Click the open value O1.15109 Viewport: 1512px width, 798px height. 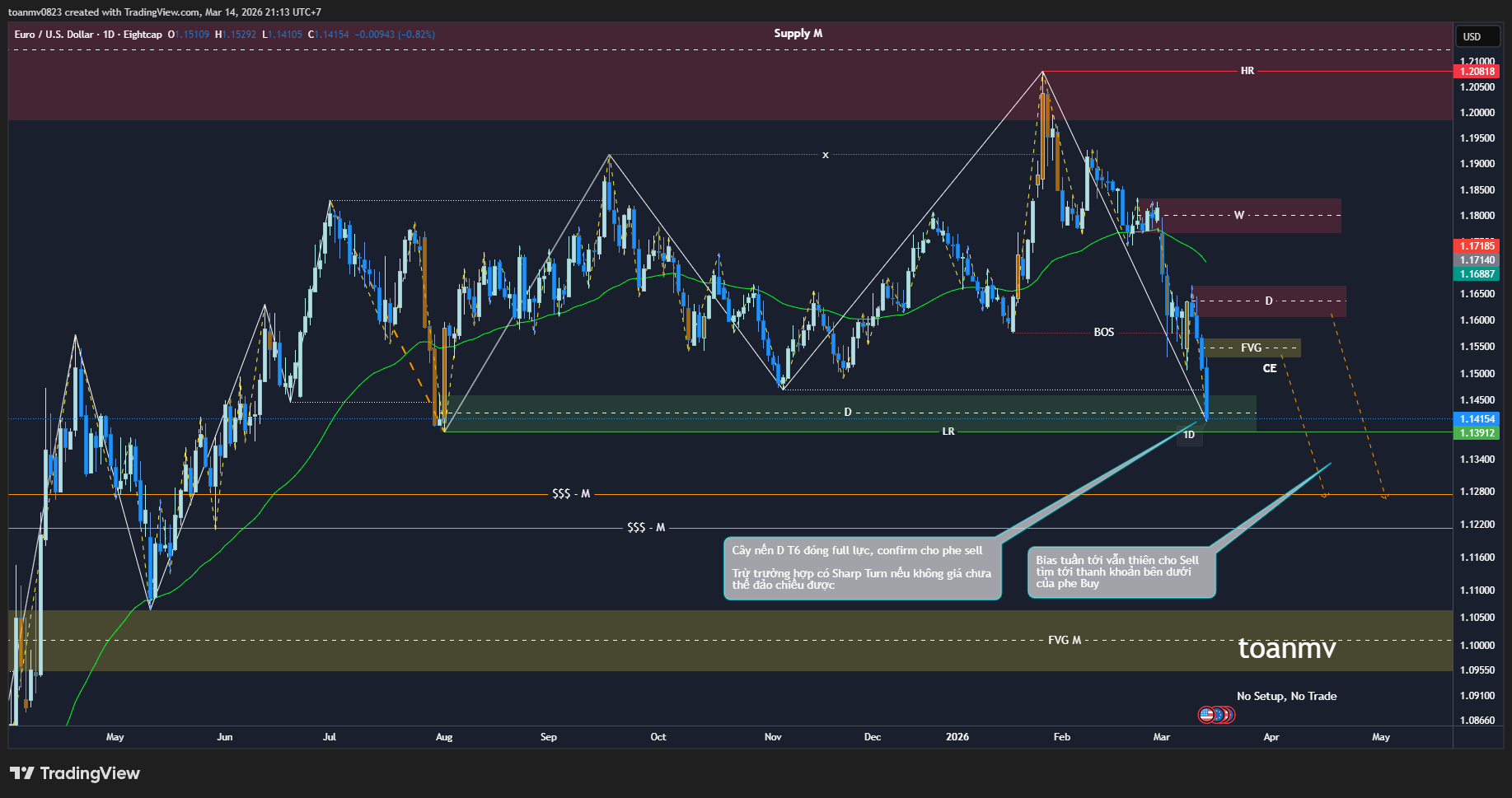click(189, 35)
